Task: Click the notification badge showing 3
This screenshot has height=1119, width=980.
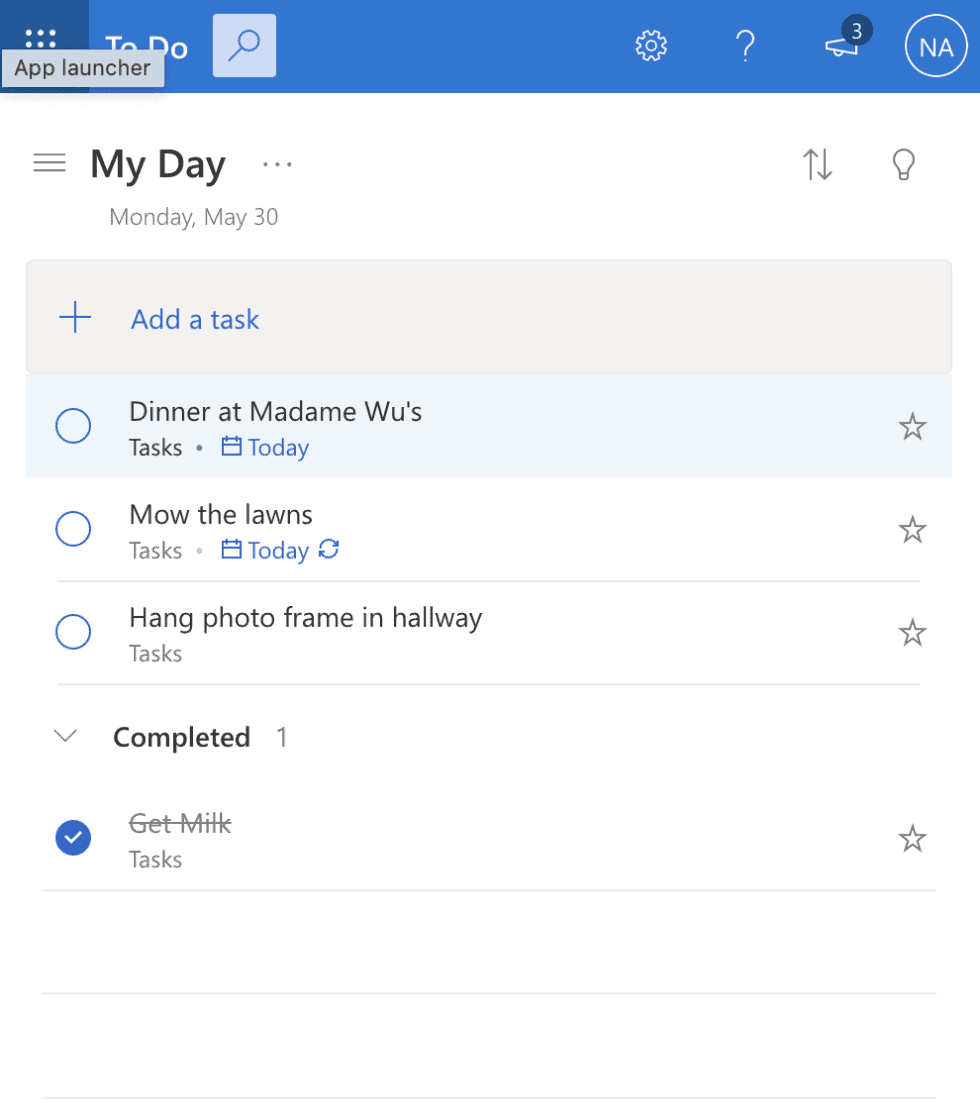Action: pos(857,31)
